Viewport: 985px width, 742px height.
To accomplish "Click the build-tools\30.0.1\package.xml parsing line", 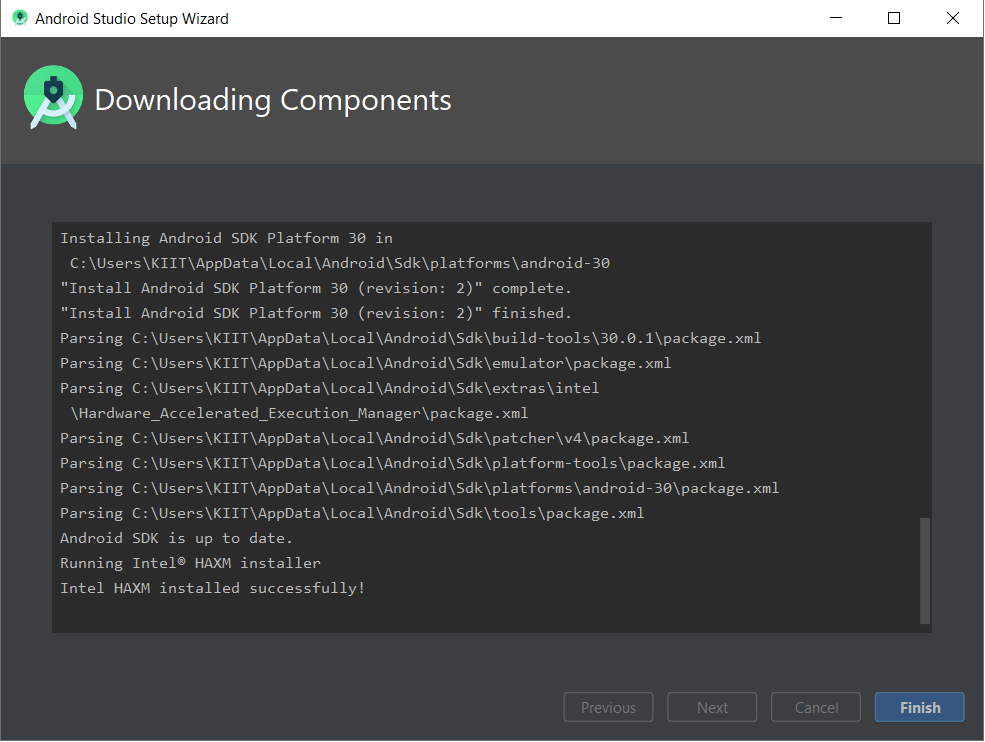I will pos(410,338).
